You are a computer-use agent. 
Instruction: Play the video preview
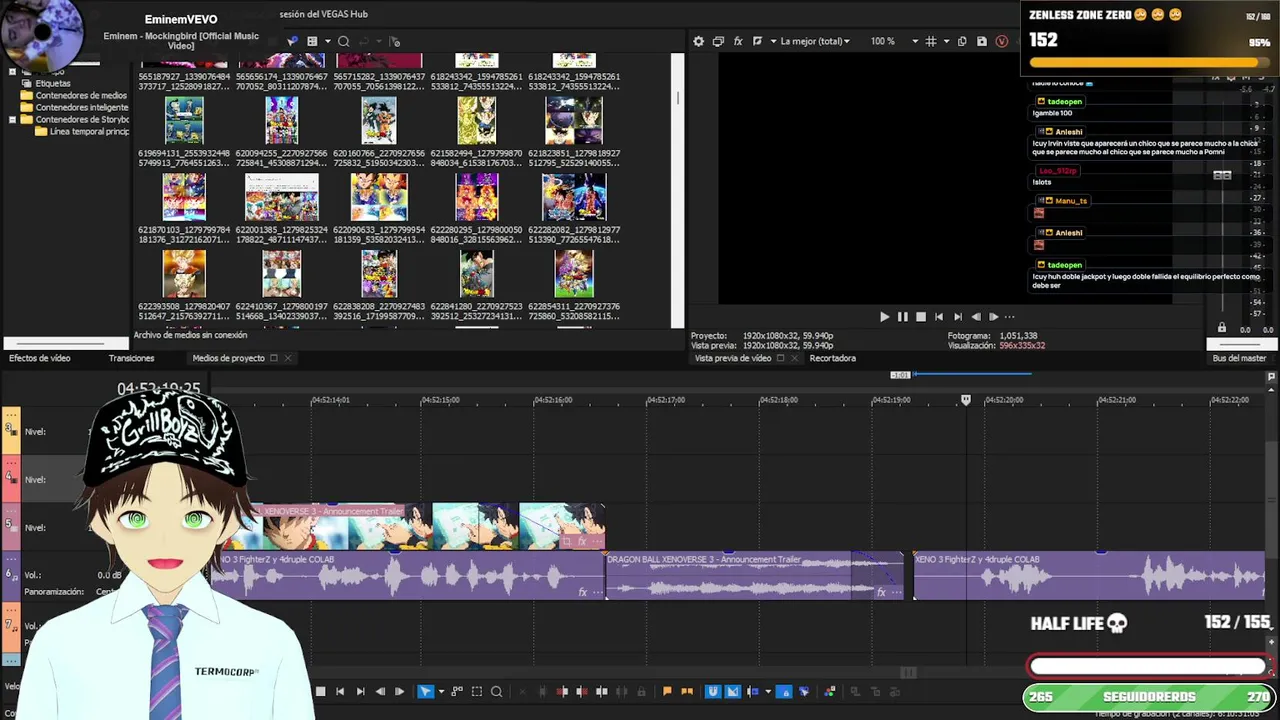tap(884, 317)
